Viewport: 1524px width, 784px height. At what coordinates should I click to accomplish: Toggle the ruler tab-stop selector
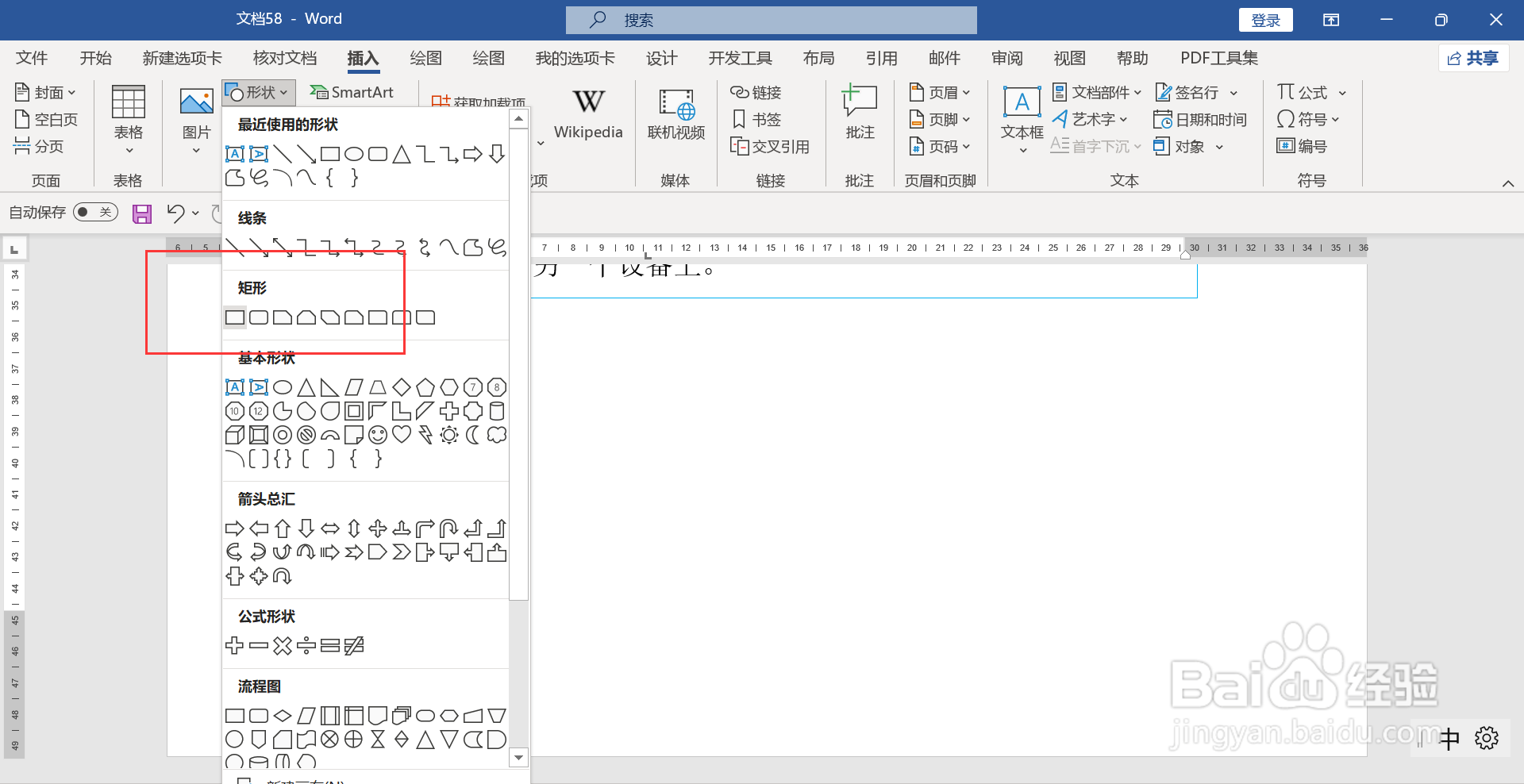click(14, 249)
